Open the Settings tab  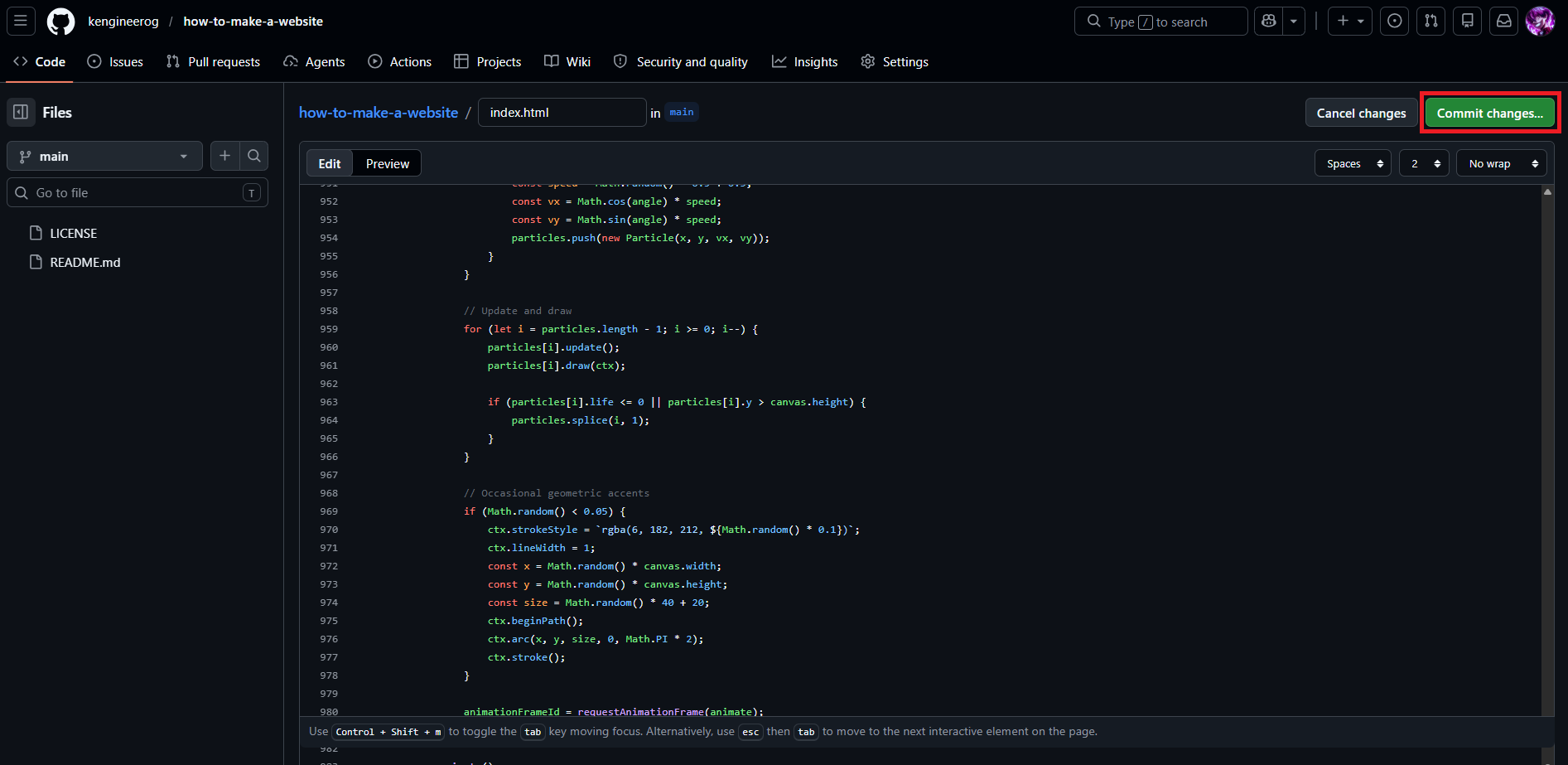[x=895, y=62]
